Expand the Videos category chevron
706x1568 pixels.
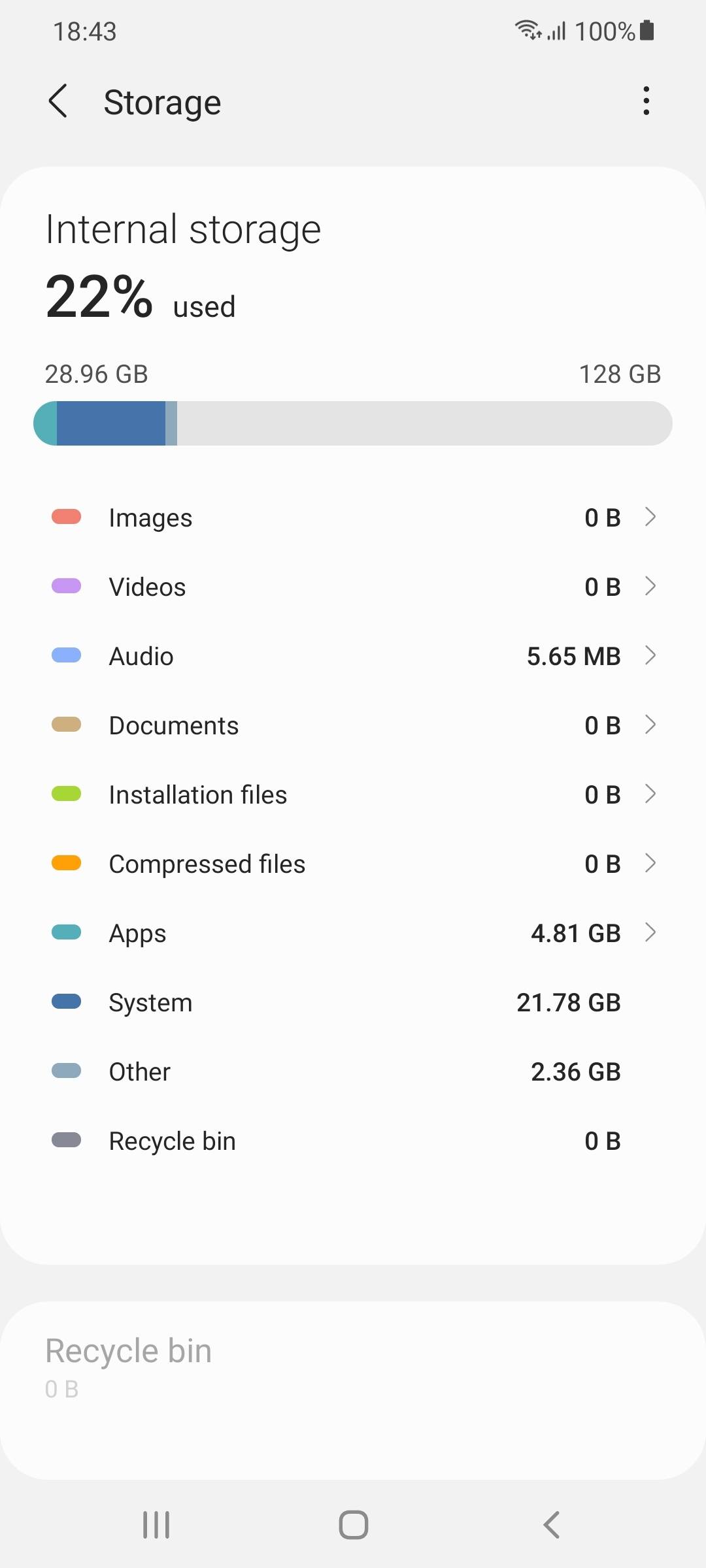(x=650, y=586)
